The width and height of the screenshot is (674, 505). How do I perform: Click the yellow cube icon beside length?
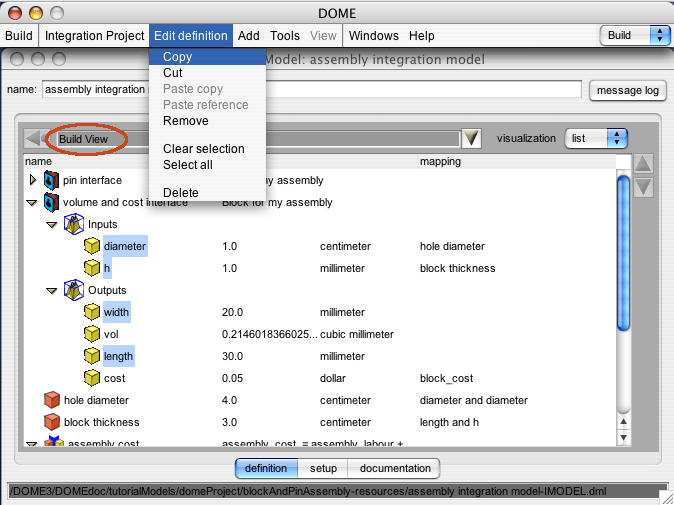[x=92, y=356]
